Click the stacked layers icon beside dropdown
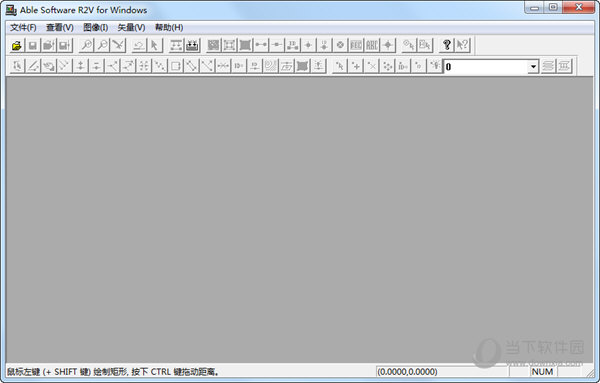The width and height of the screenshot is (600, 383). [x=548, y=66]
